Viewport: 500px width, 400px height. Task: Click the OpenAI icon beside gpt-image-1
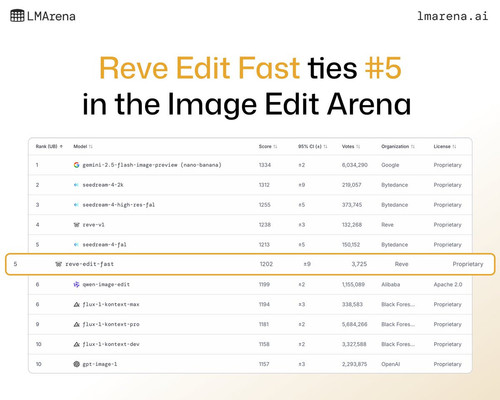pyautogui.click(x=76, y=364)
